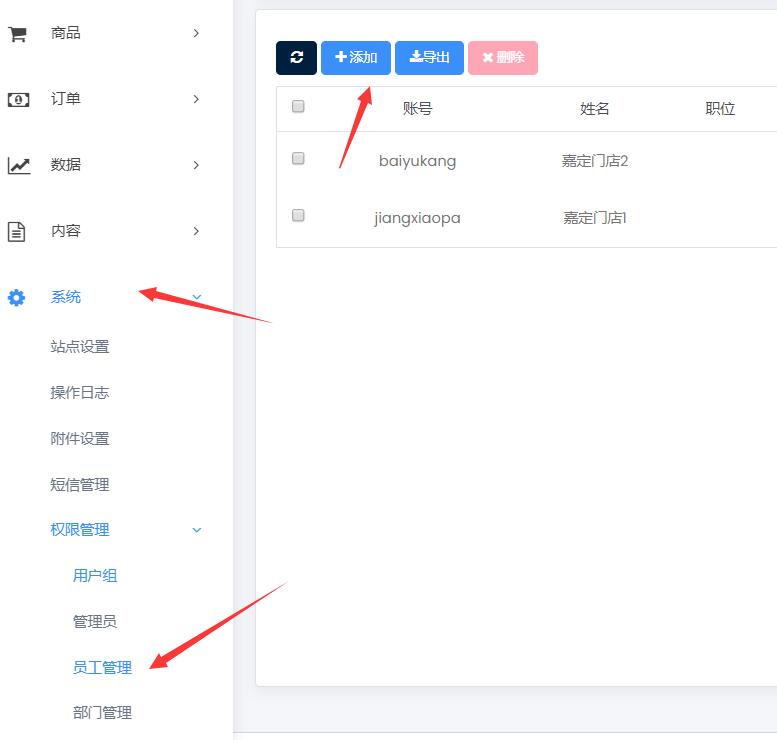Click the blue gear icon for 系统
The image size is (777, 740).
pos(16,297)
